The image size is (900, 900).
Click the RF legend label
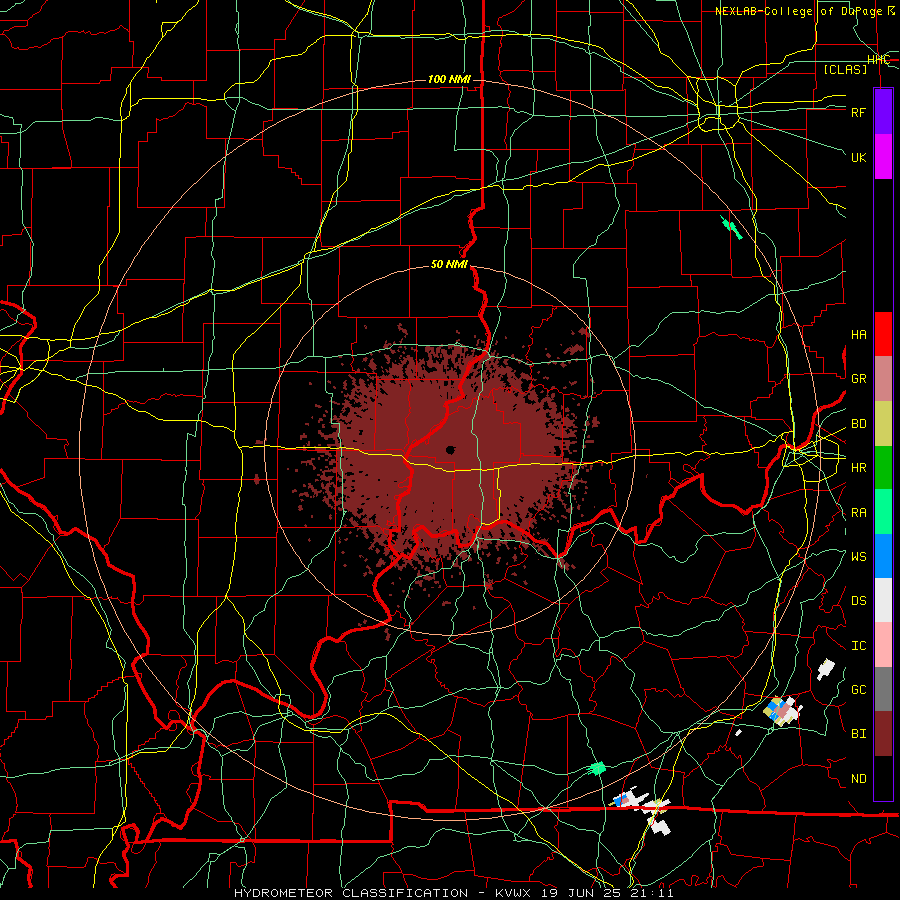[x=858, y=112]
